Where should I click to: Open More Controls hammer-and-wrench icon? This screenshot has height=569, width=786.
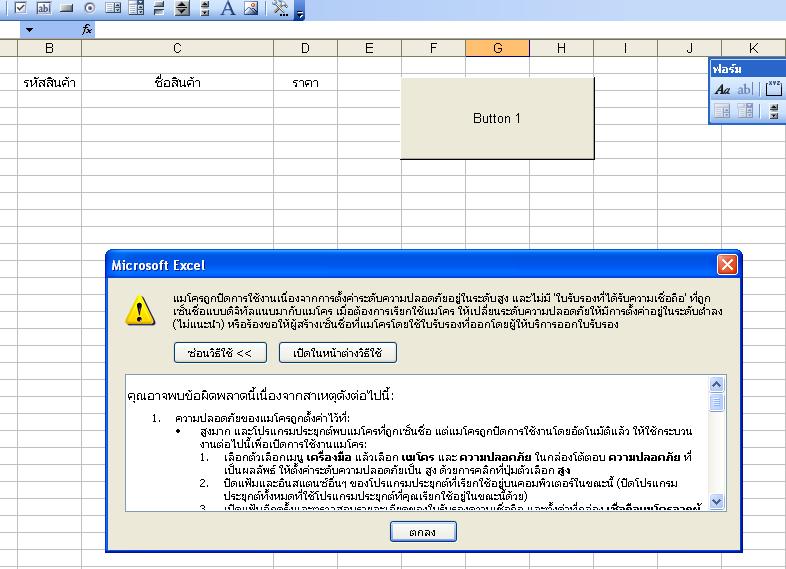click(279, 8)
